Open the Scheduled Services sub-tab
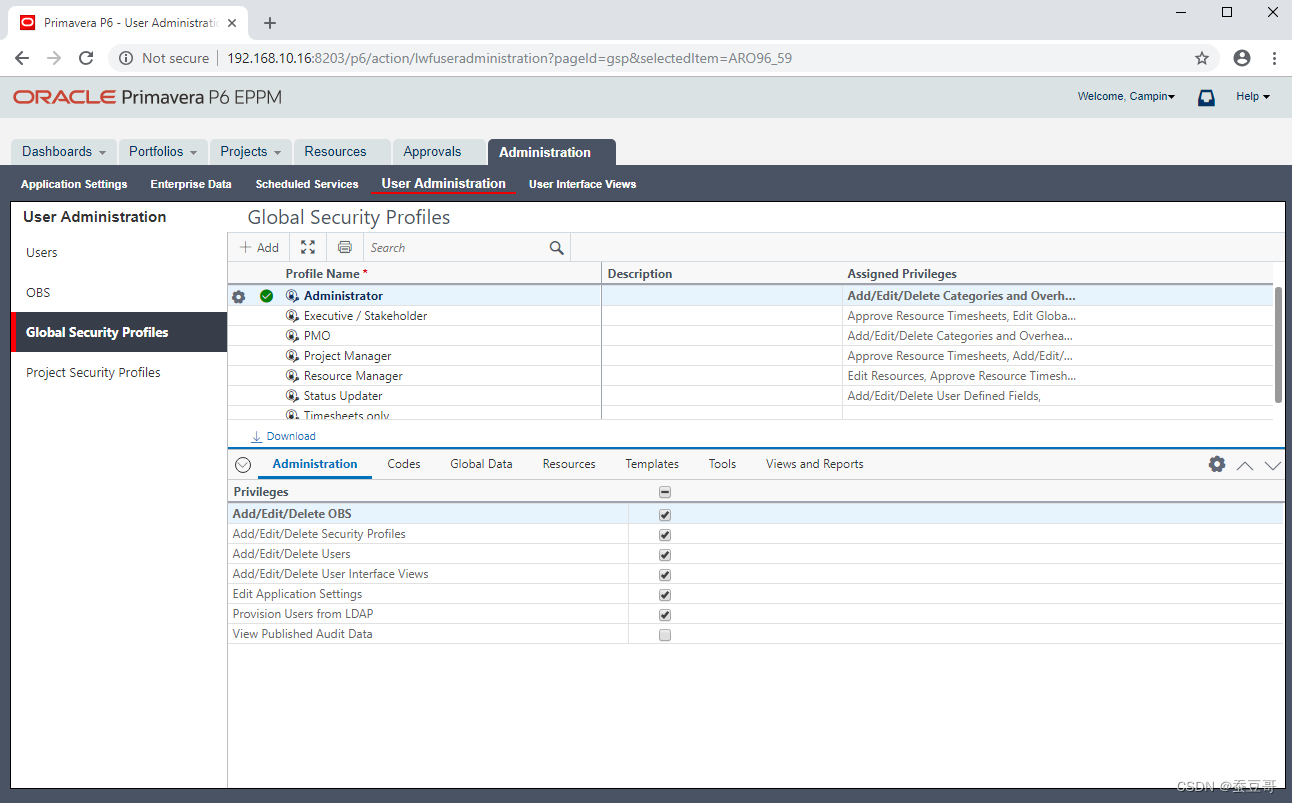This screenshot has width=1292, height=803. 307,184
